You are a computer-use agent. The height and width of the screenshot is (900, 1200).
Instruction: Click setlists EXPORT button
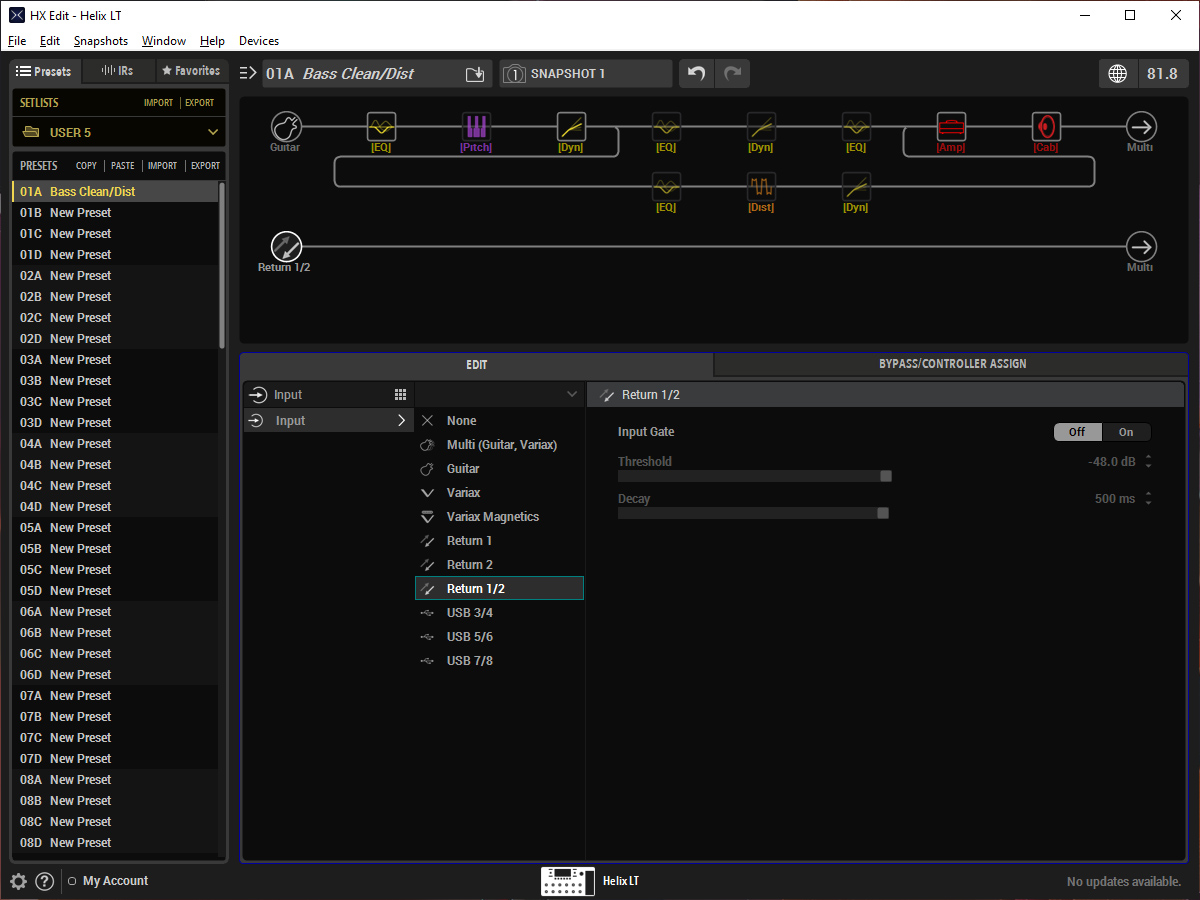click(x=199, y=103)
